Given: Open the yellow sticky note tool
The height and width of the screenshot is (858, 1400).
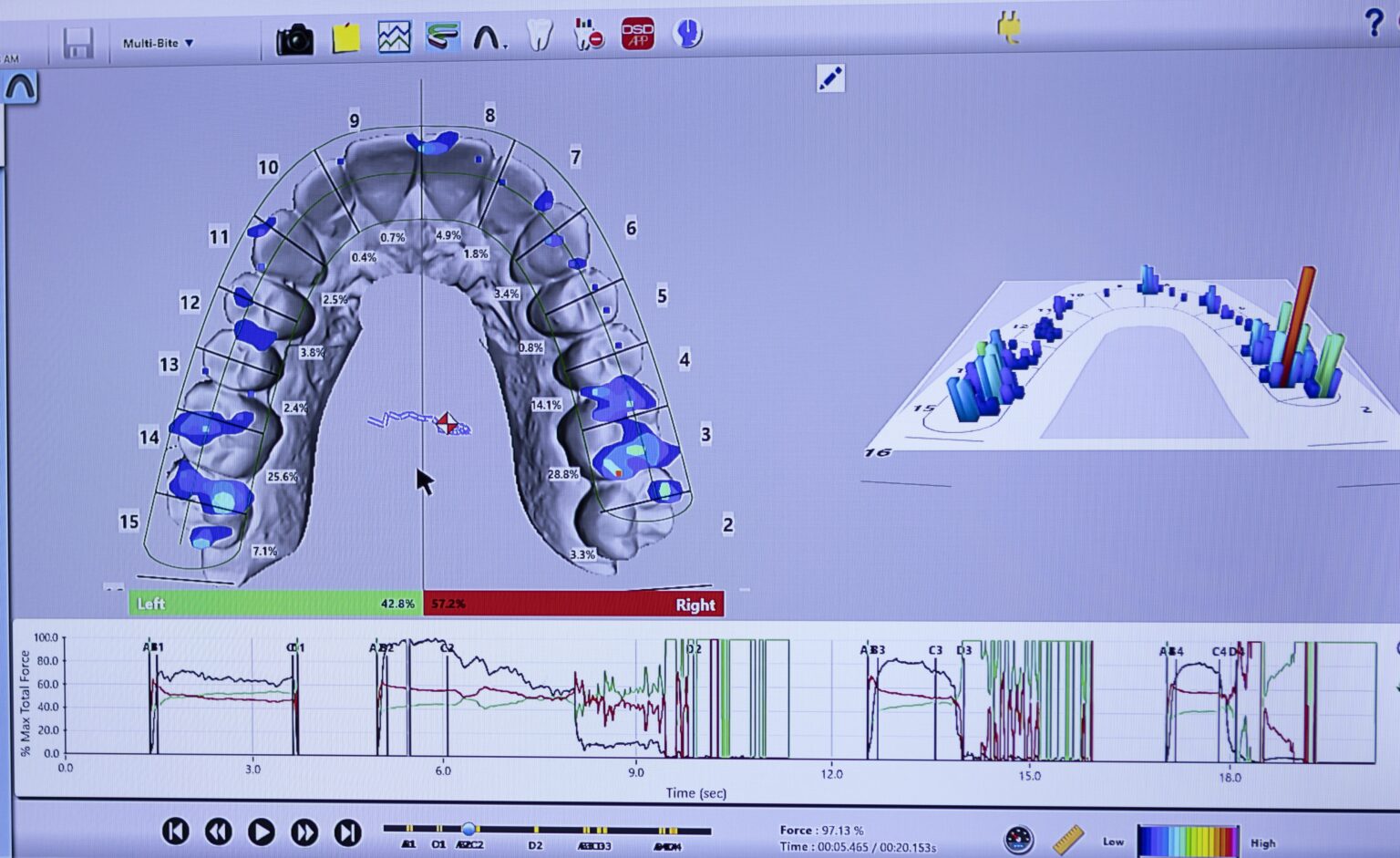Looking at the screenshot, I should tap(345, 38).
